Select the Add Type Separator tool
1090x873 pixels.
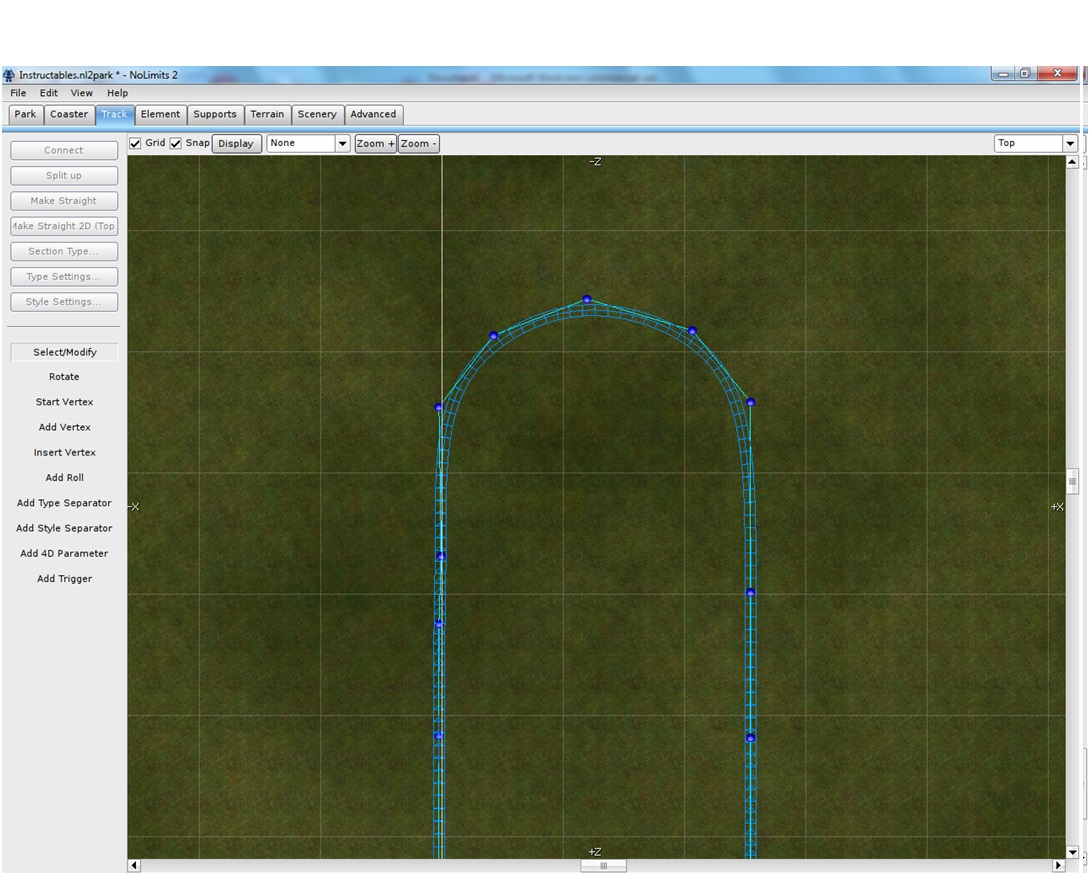(64, 503)
